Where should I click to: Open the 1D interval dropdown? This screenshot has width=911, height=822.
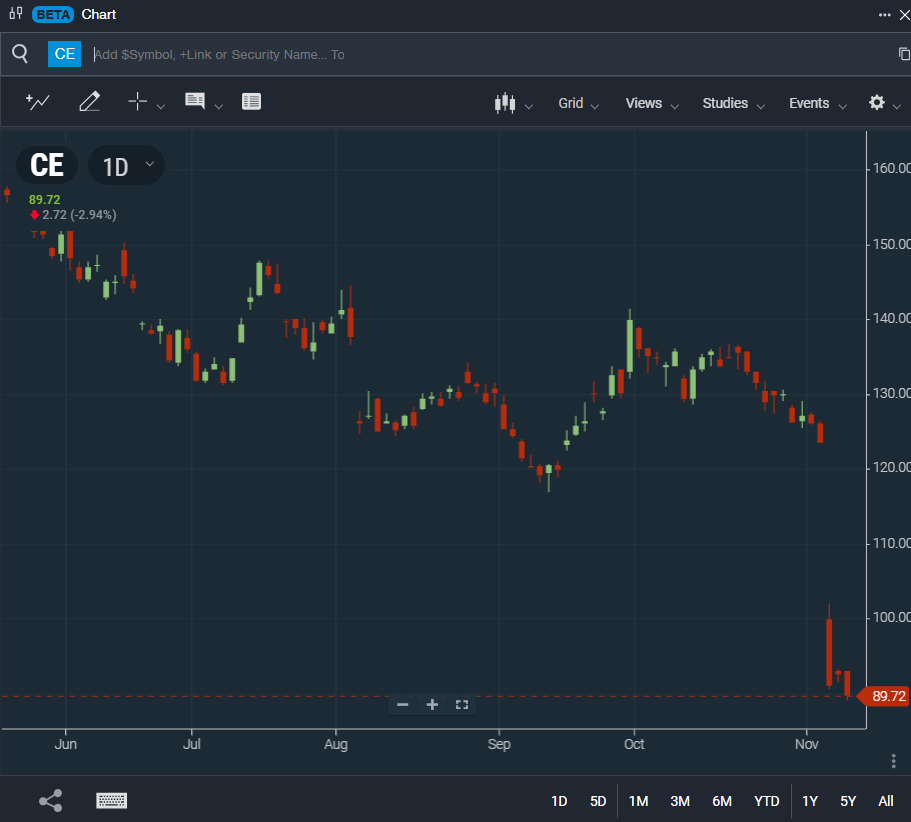(126, 165)
